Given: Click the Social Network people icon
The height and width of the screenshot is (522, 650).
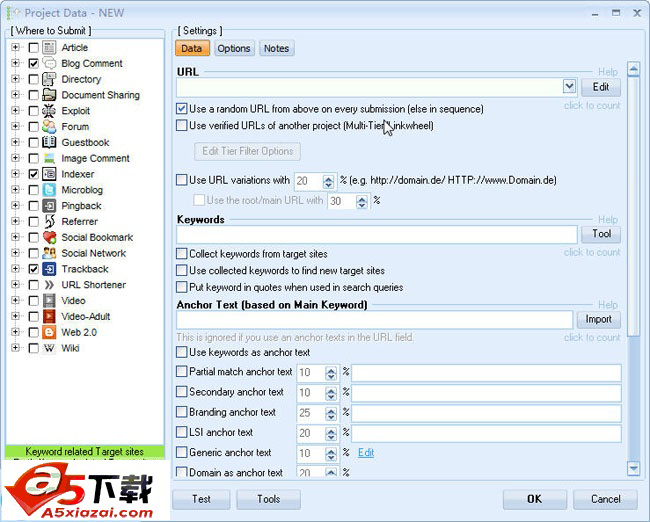Looking at the screenshot, I should pos(49,253).
